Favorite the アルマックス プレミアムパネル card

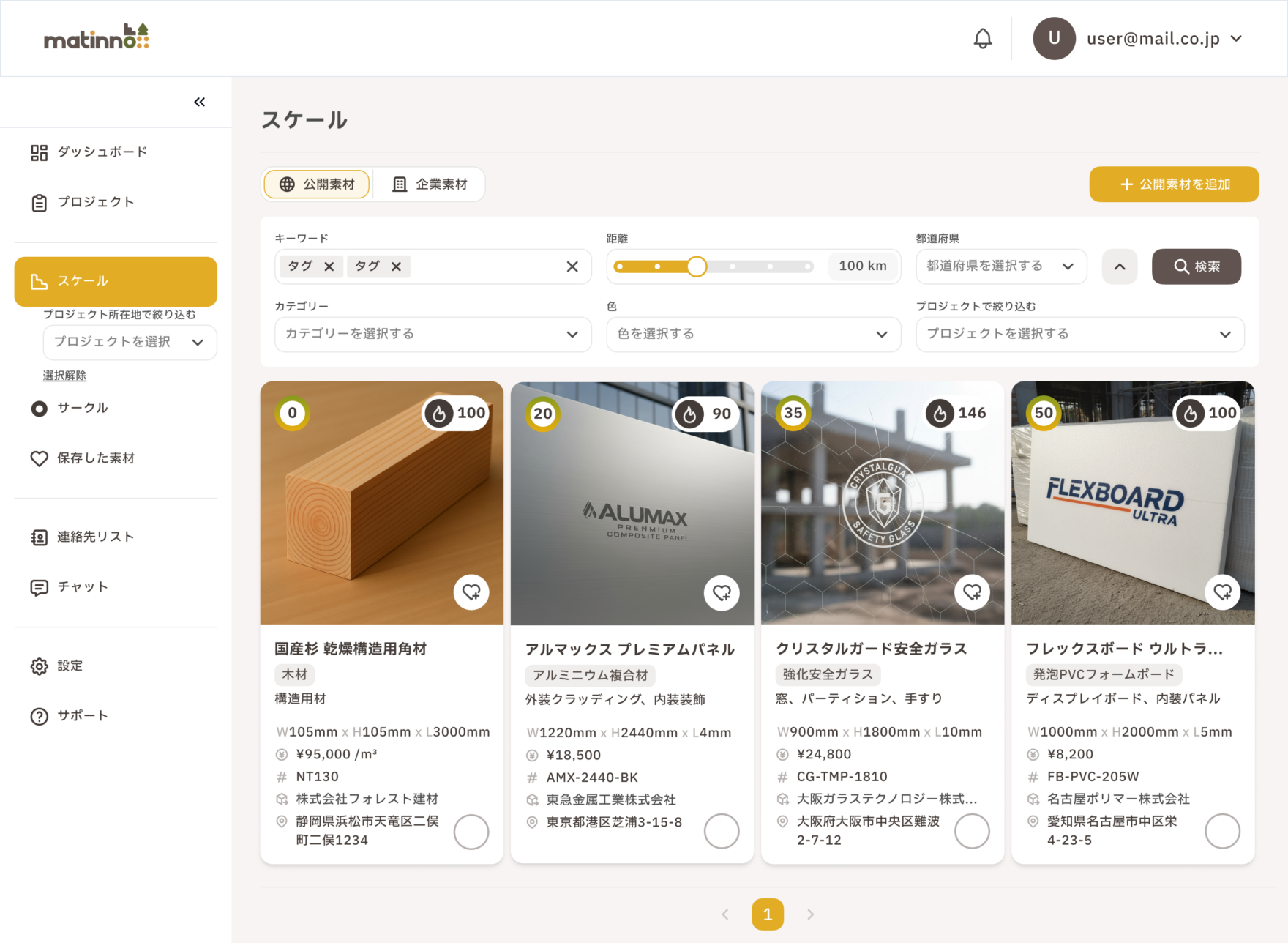[722, 592]
